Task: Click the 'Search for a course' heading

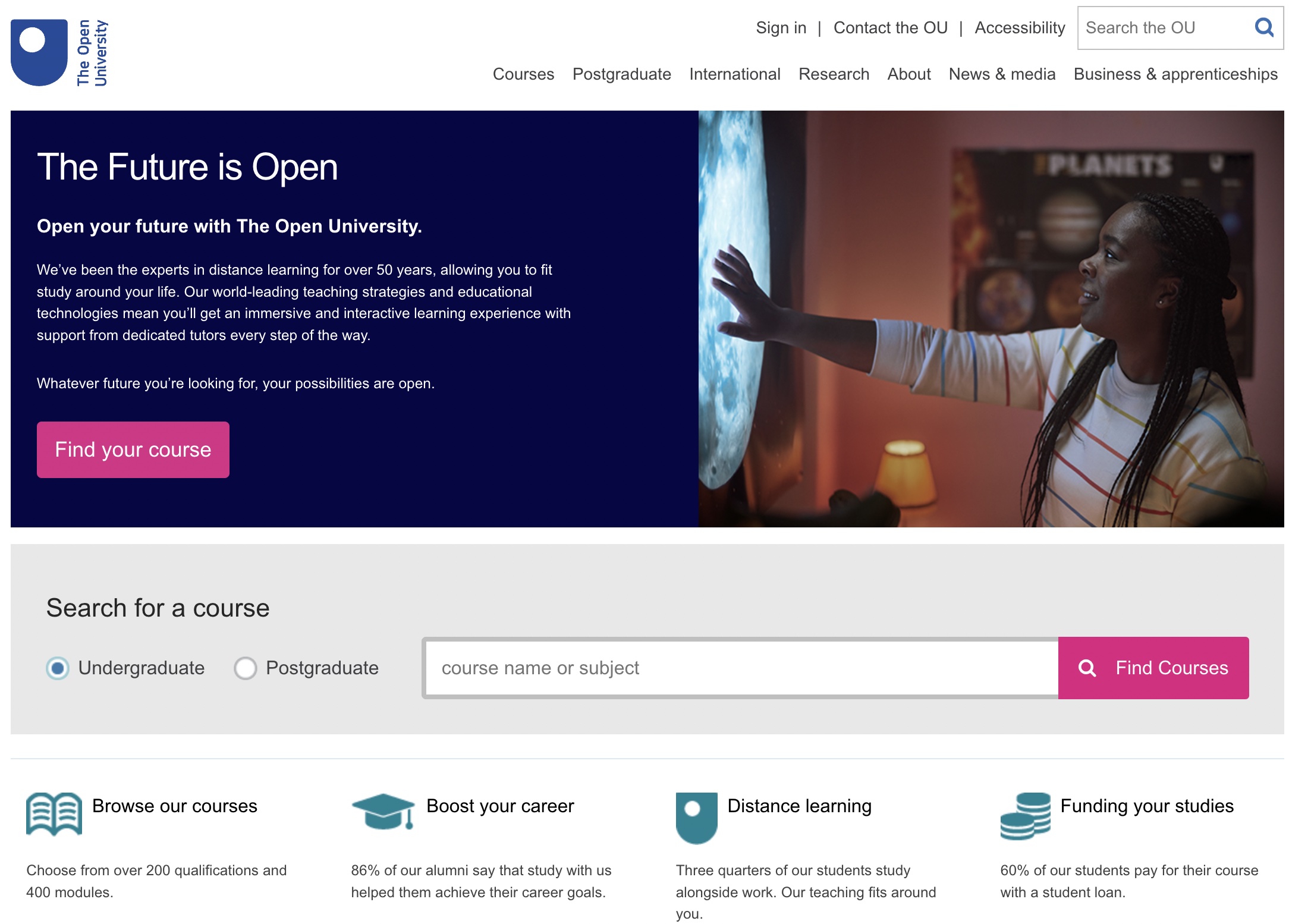Action: [158, 608]
